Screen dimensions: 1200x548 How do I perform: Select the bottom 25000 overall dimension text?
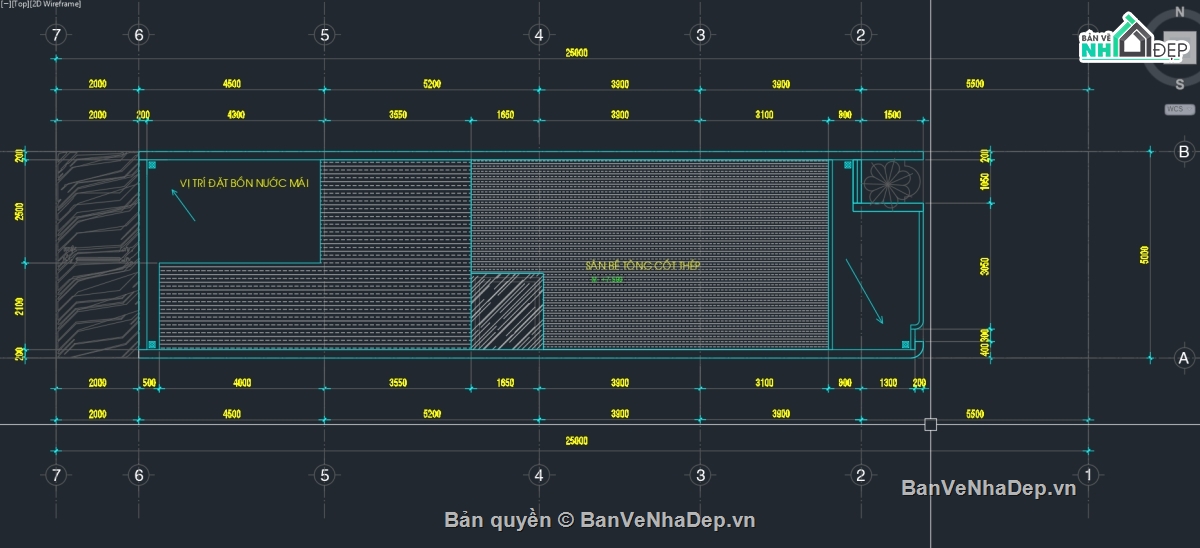tap(576, 441)
